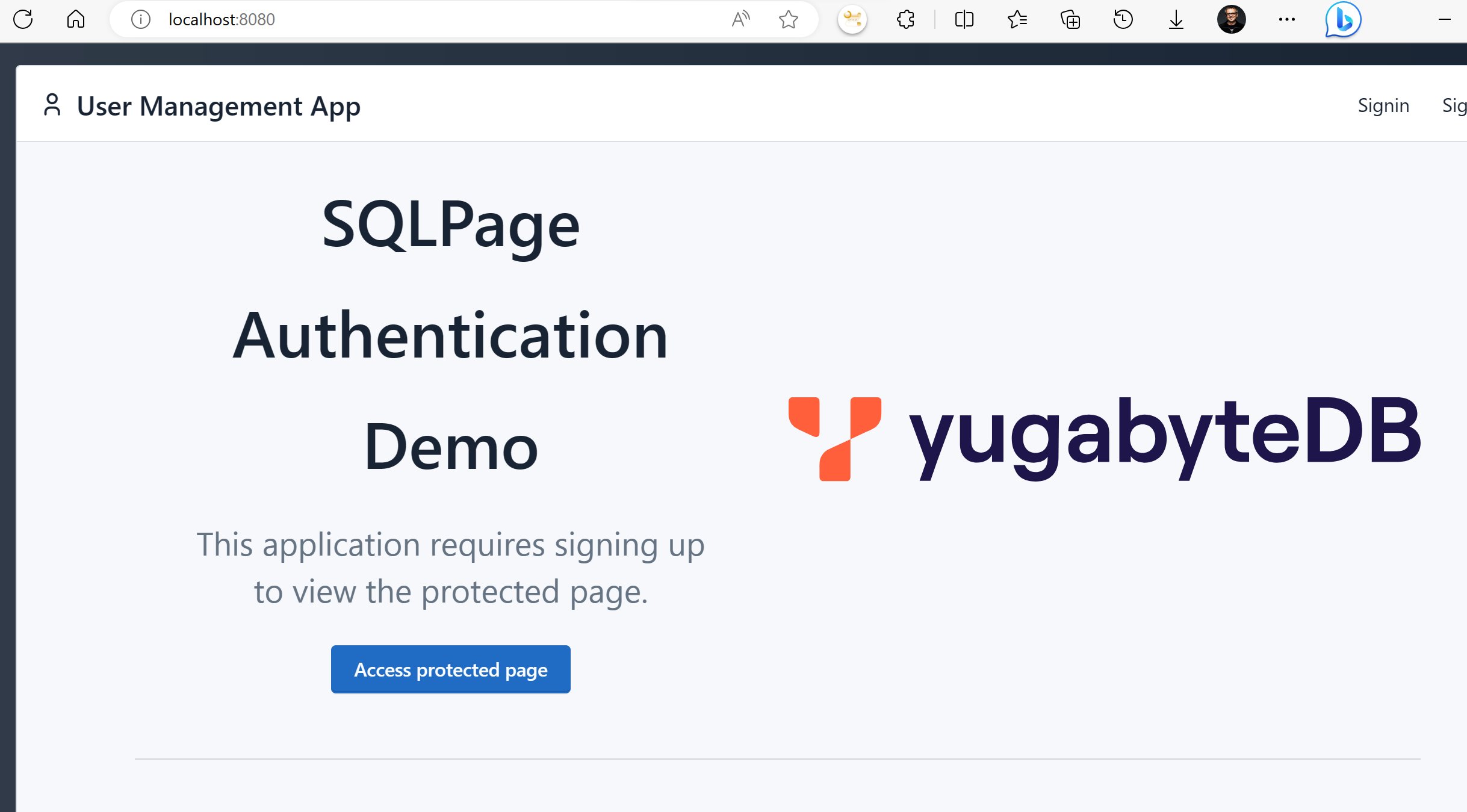Open the Collections icon
Image resolution: width=1467 pixels, height=812 pixels.
pos(1070,19)
